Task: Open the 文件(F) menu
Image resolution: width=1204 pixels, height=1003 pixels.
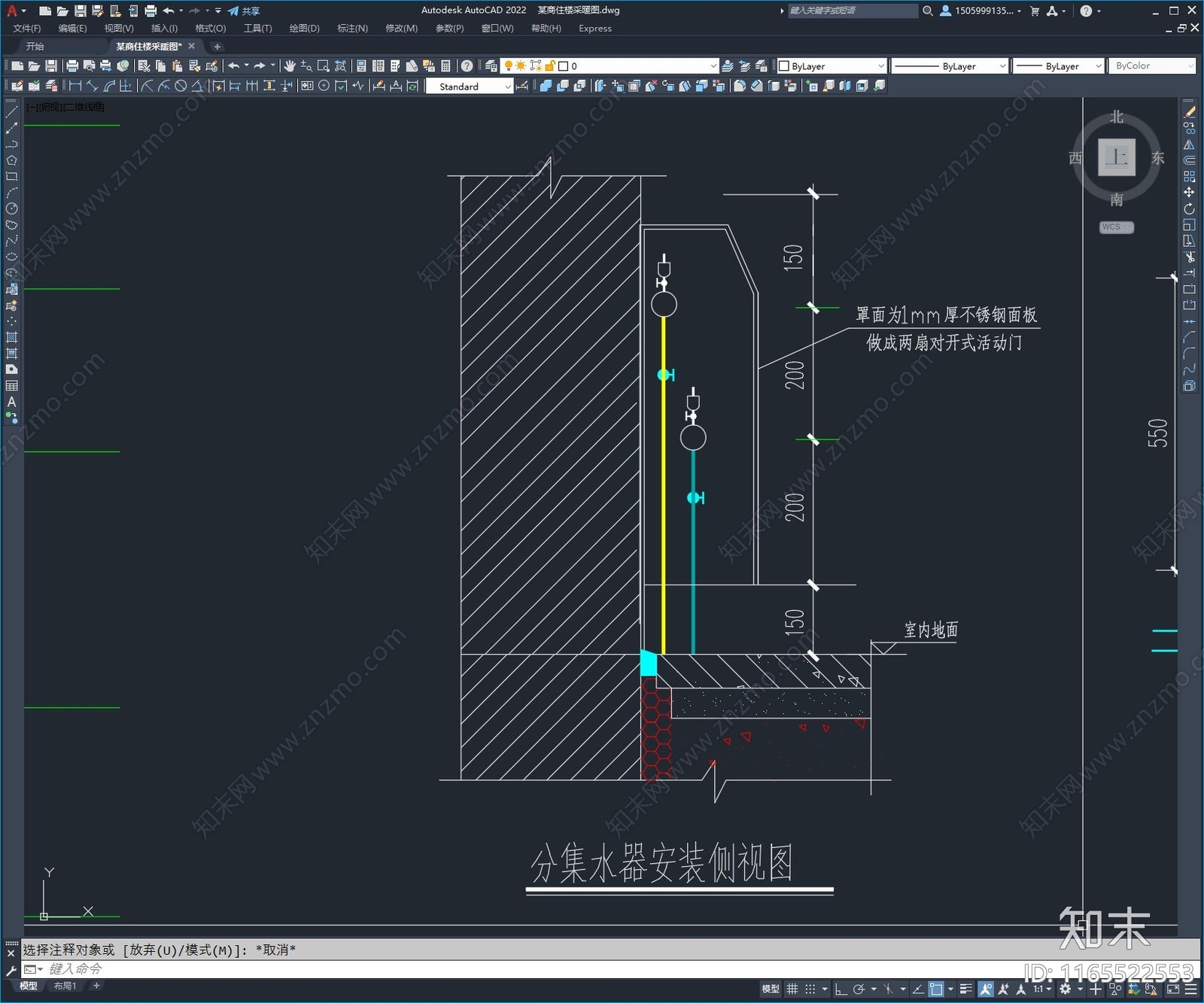Action: [27, 29]
